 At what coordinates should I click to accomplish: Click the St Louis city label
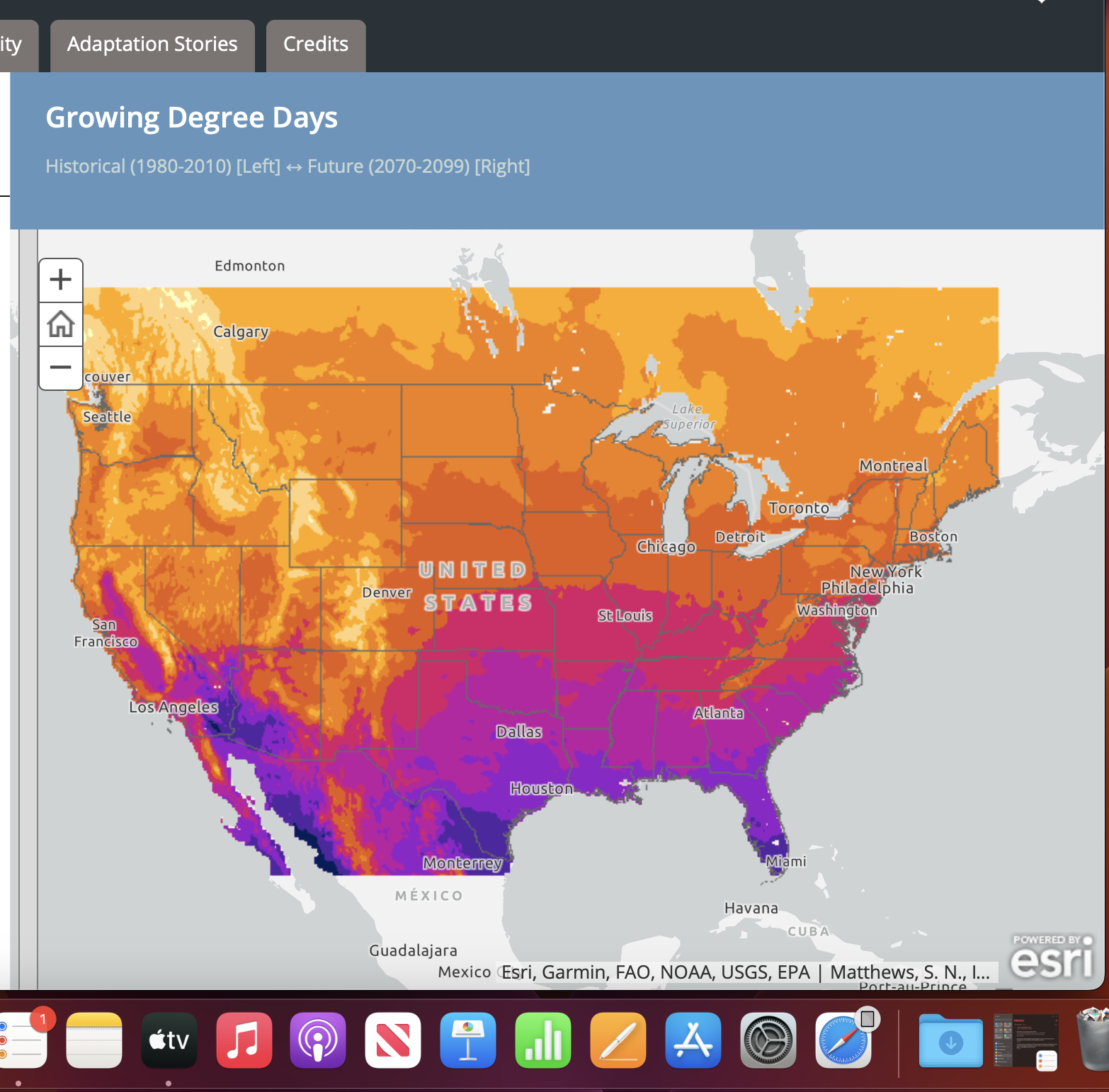[625, 616]
